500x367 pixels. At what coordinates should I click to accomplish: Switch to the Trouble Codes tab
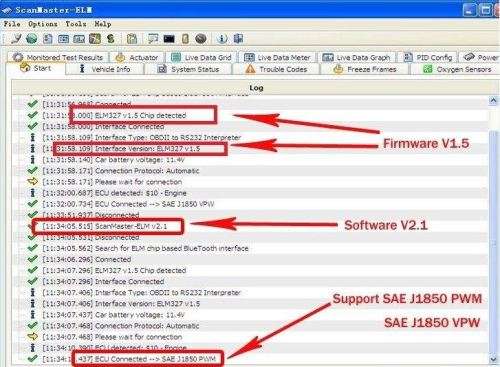pos(276,69)
